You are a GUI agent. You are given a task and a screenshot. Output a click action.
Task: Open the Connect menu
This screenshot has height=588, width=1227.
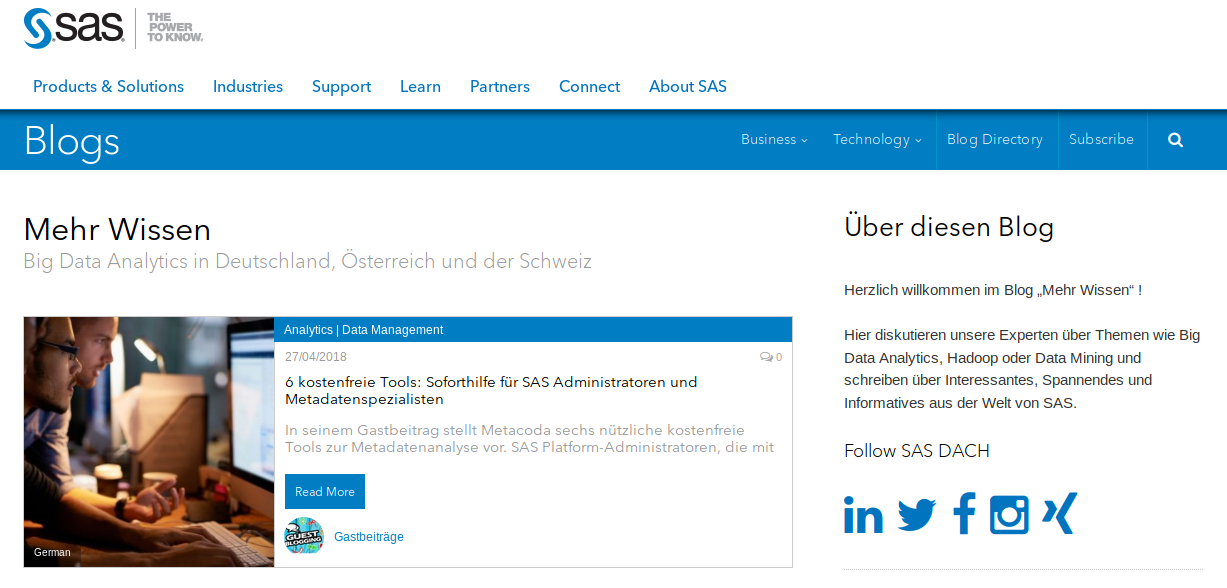click(589, 87)
